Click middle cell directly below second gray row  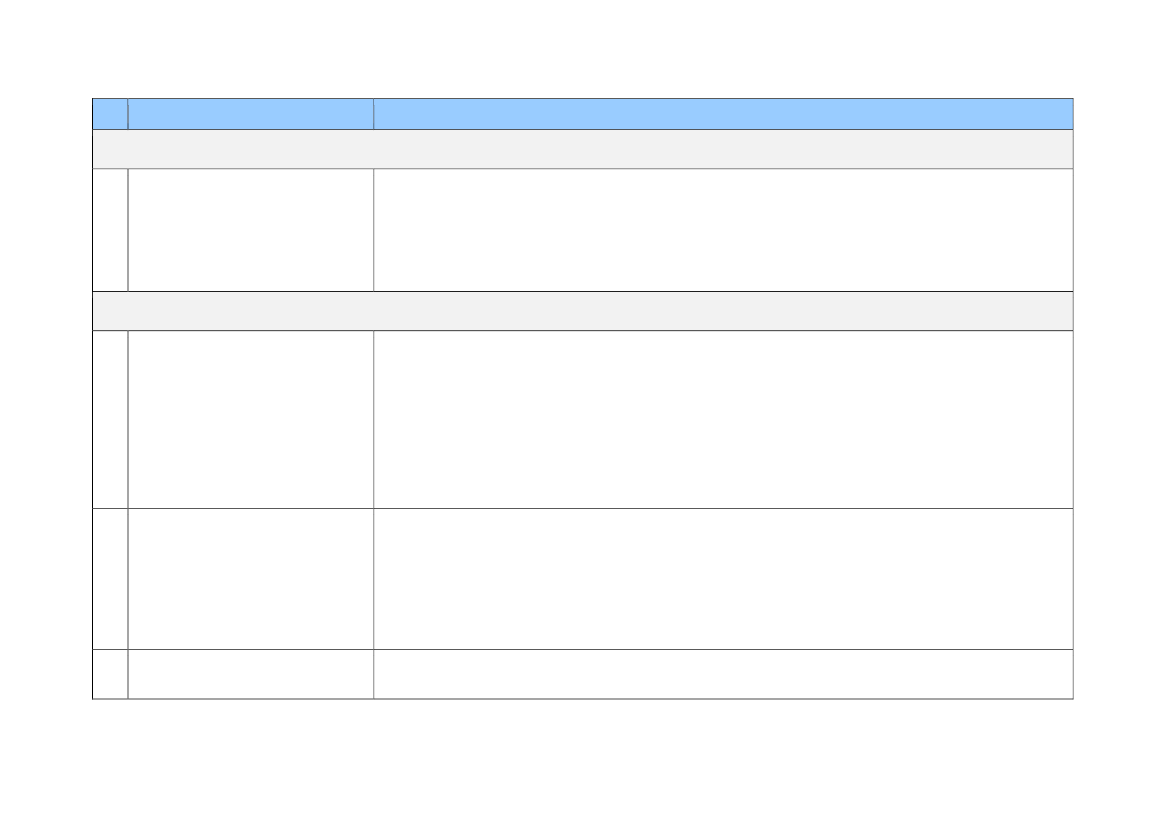(250, 420)
